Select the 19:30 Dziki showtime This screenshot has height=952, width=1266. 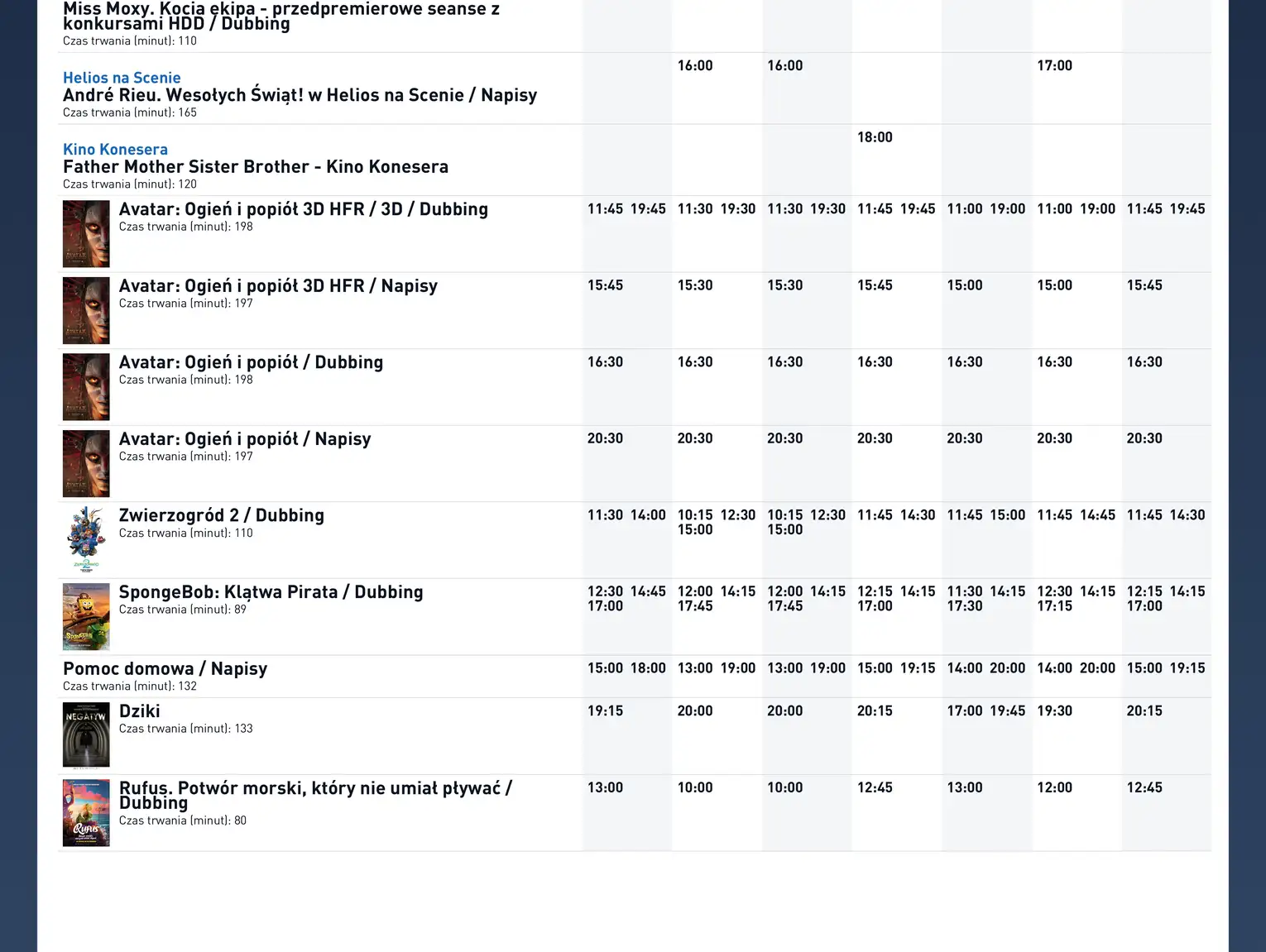click(x=1054, y=711)
